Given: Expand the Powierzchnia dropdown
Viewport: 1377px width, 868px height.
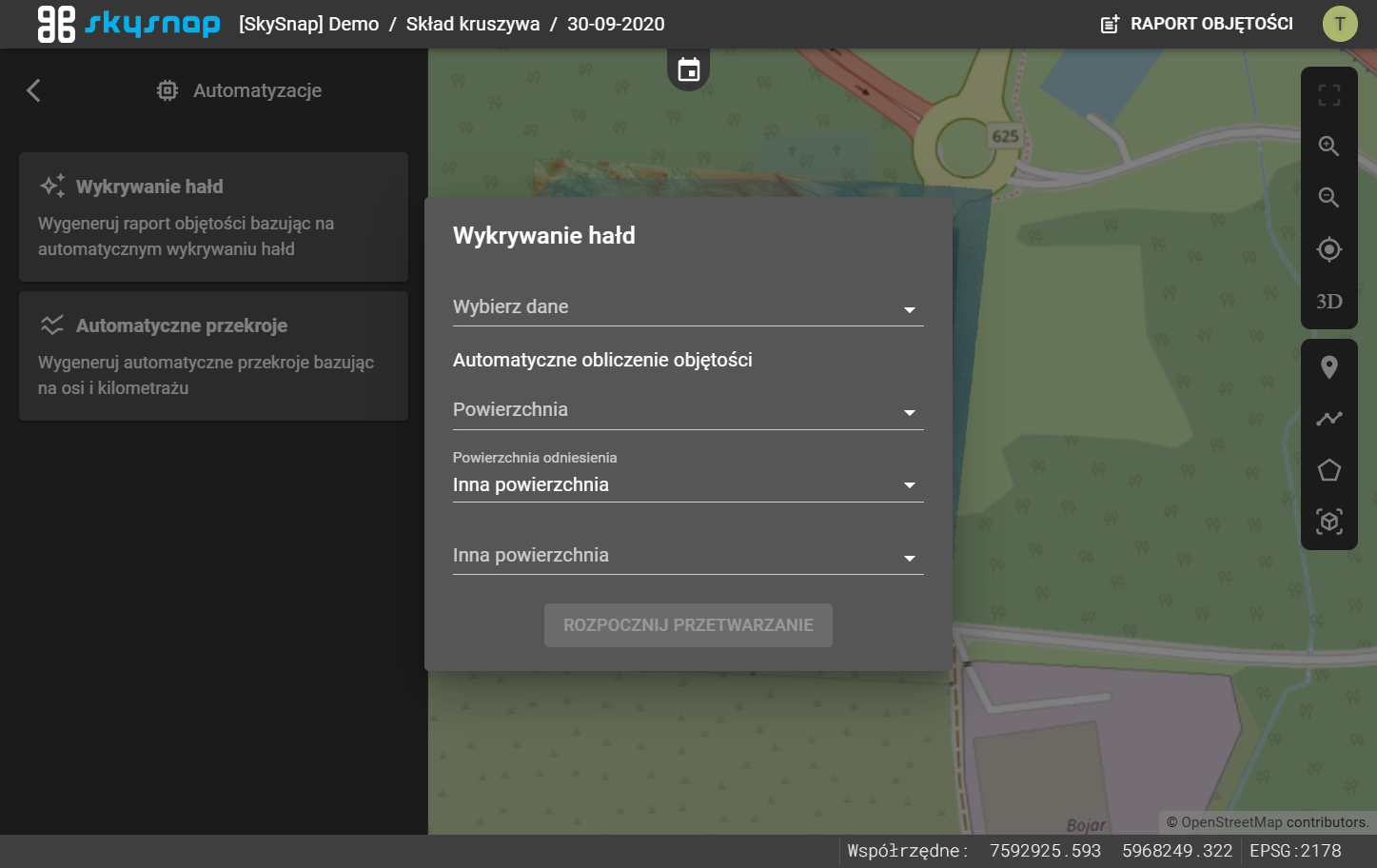Looking at the screenshot, I should pos(688,410).
